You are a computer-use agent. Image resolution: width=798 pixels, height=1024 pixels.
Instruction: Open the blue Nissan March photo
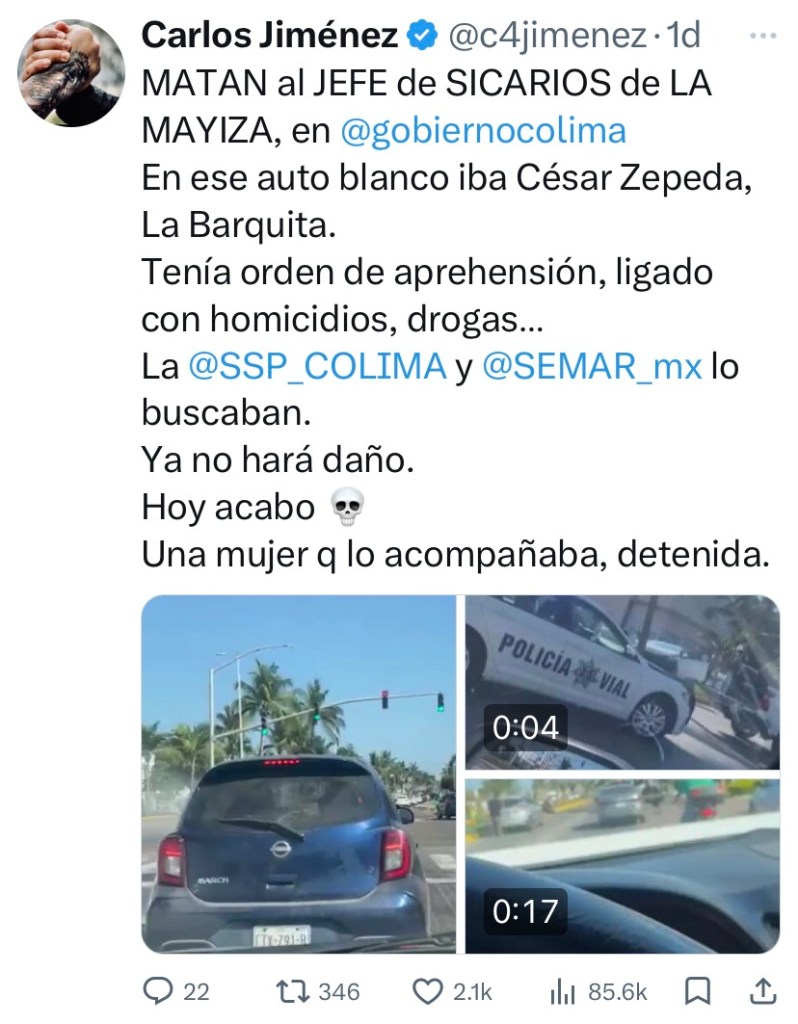[298, 774]
